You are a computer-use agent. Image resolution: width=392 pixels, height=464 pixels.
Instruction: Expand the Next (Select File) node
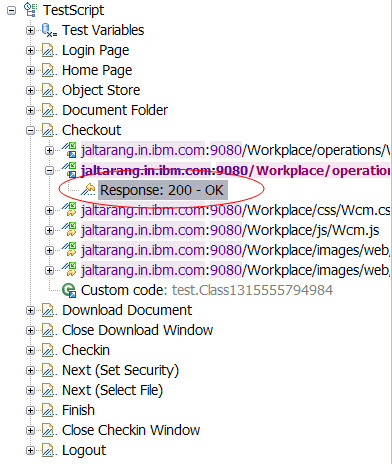pyautogui.click(x=30, y=390)
